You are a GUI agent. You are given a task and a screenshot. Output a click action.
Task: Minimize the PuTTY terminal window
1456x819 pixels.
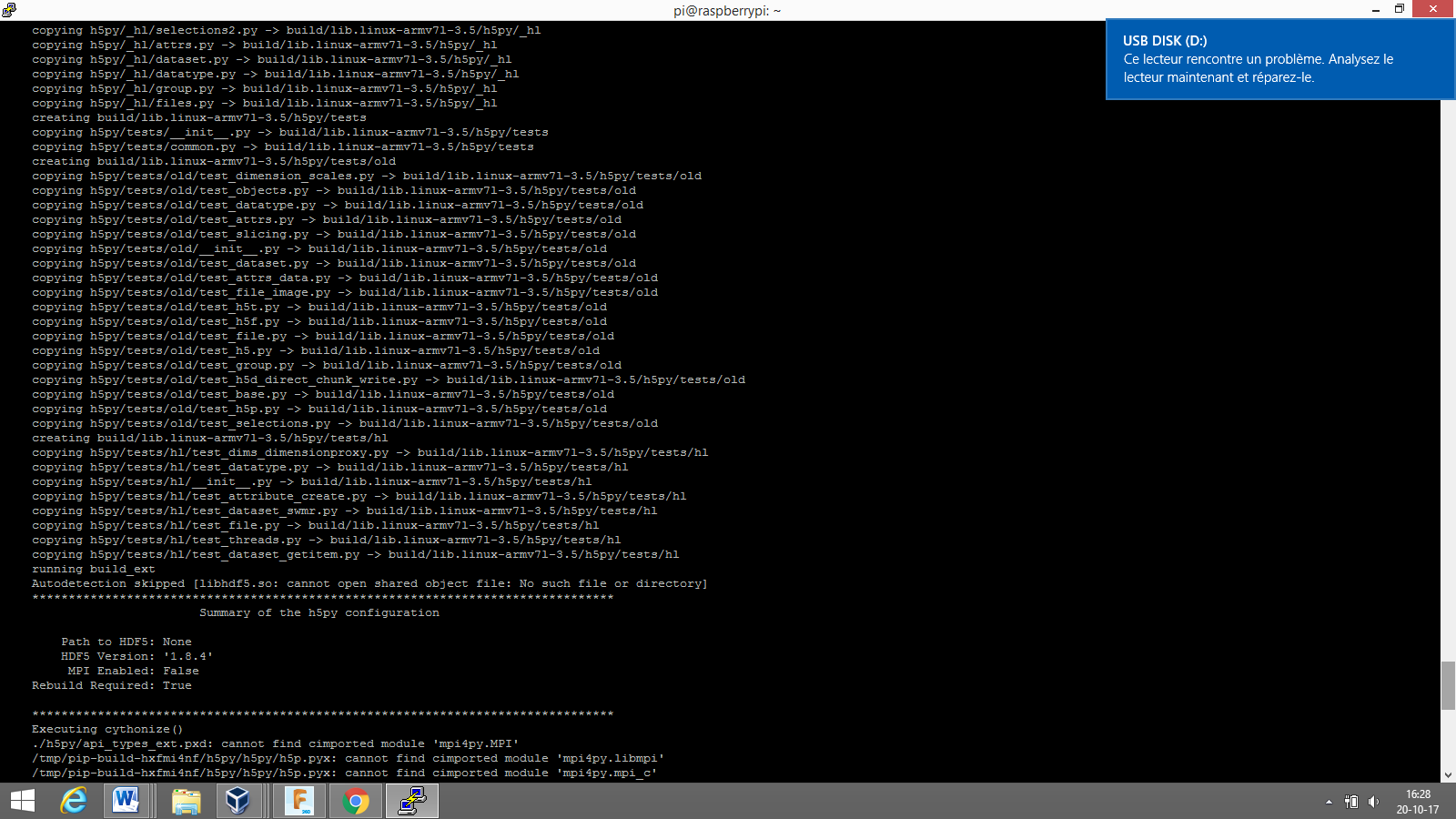[x=1375, y=10]
